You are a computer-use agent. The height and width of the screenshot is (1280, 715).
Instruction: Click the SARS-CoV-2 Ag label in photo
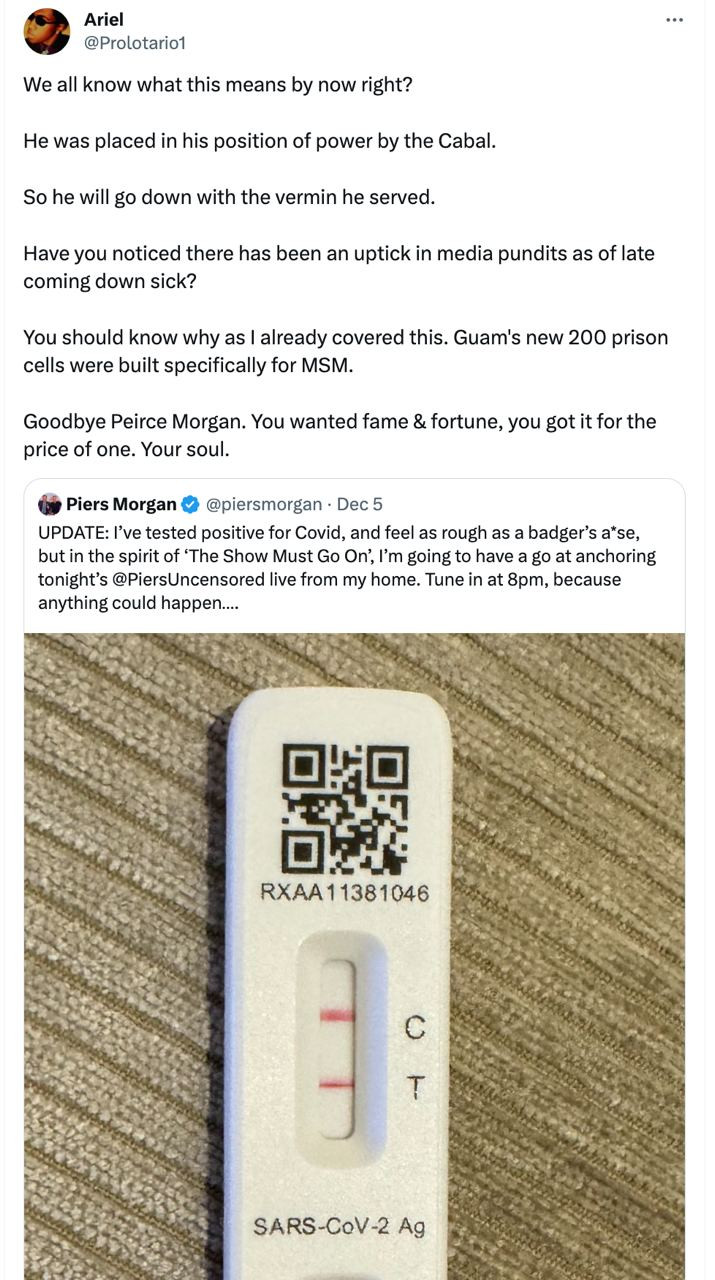[339, 1225]
